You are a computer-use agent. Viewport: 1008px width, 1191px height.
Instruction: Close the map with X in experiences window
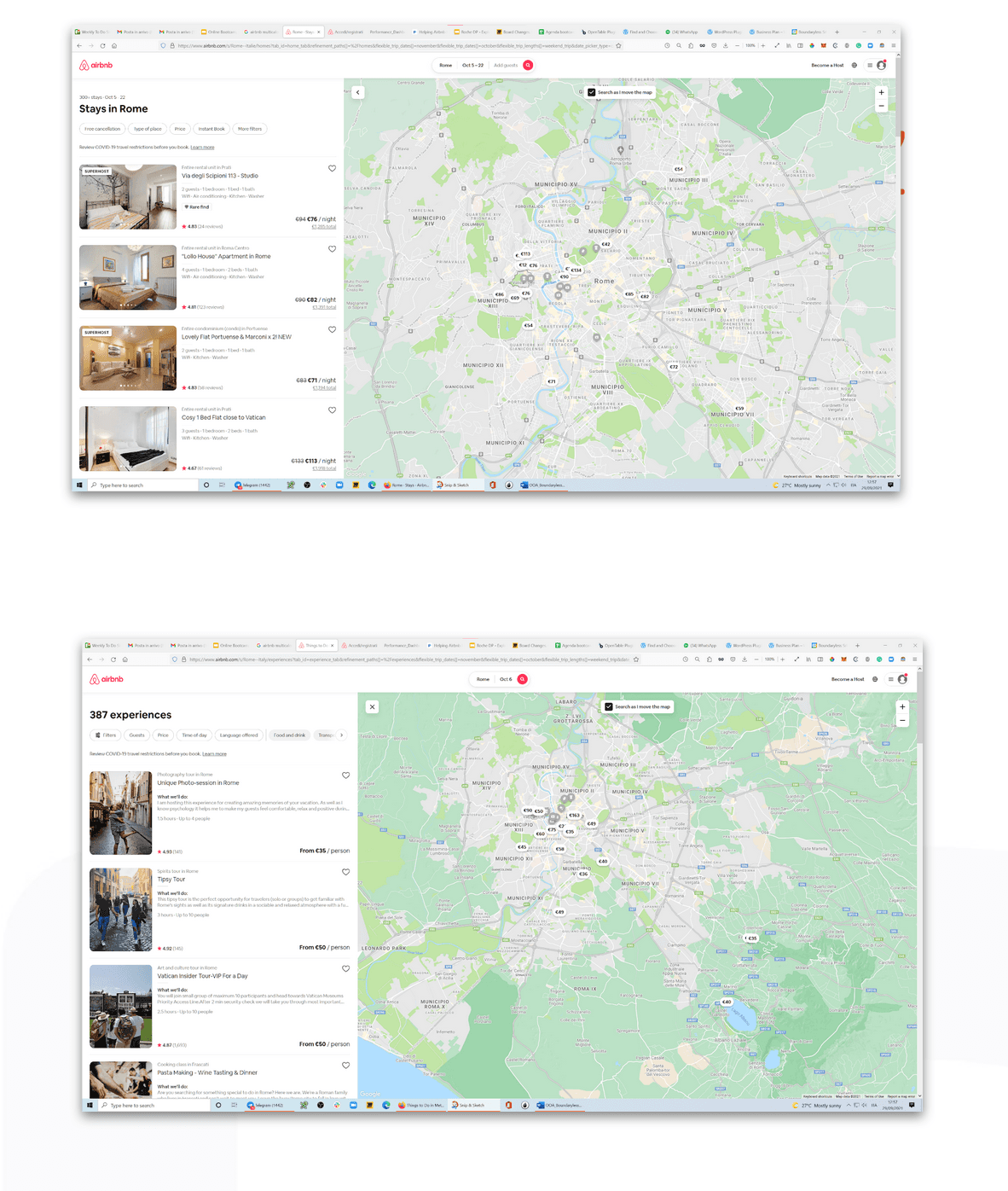[x=372, y=706]
